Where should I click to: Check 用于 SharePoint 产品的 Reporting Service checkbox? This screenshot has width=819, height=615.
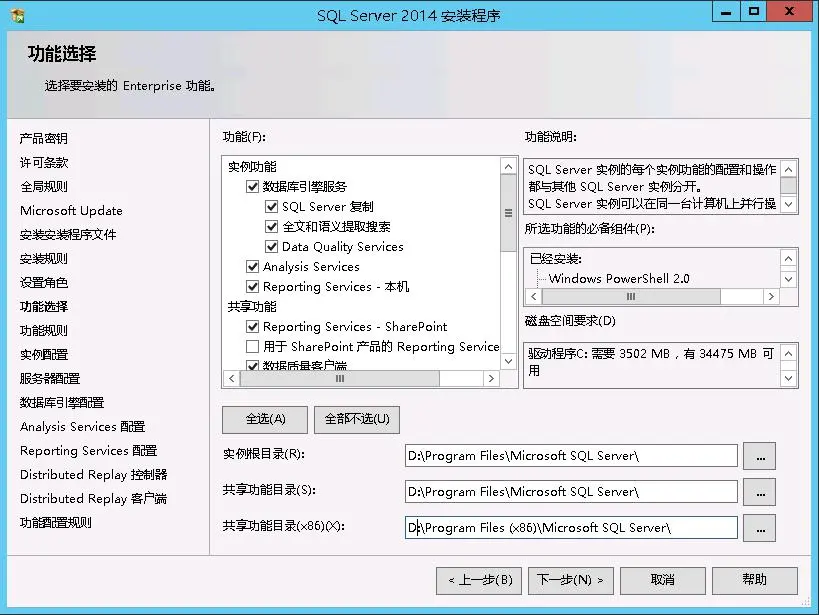pyautogui.click(x=252, y=346)
